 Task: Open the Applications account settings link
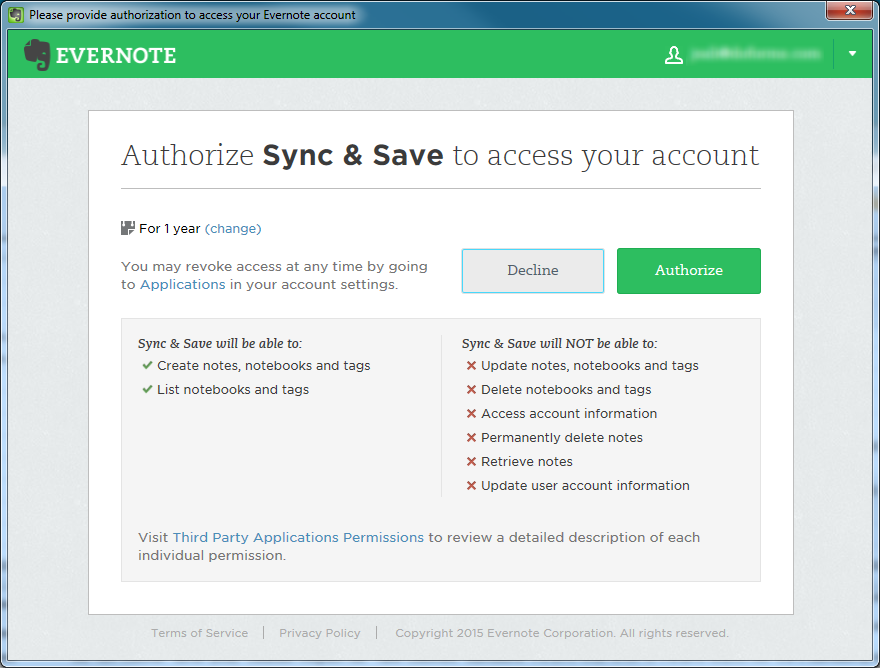[182, 285]
